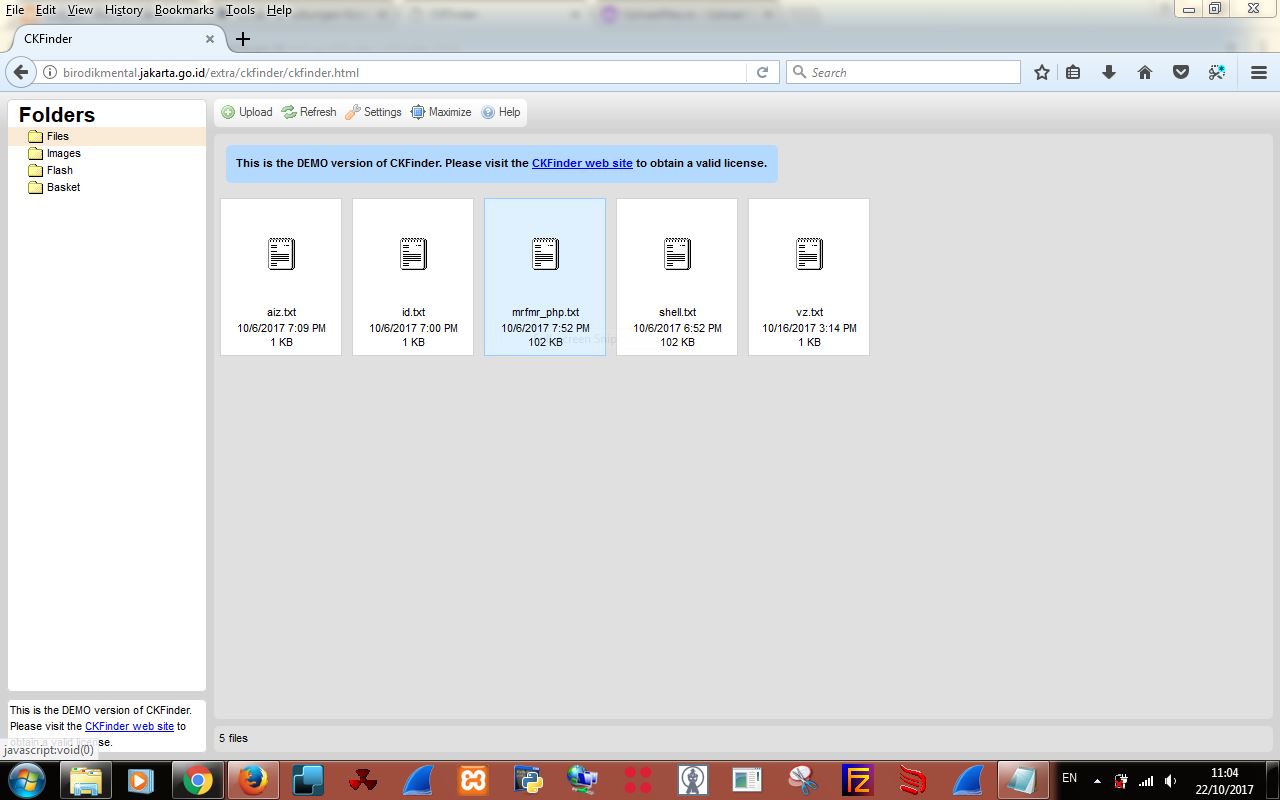The image size is (1280, 800).
Task: Select the Basket folder
Action: tap(63, 187)
